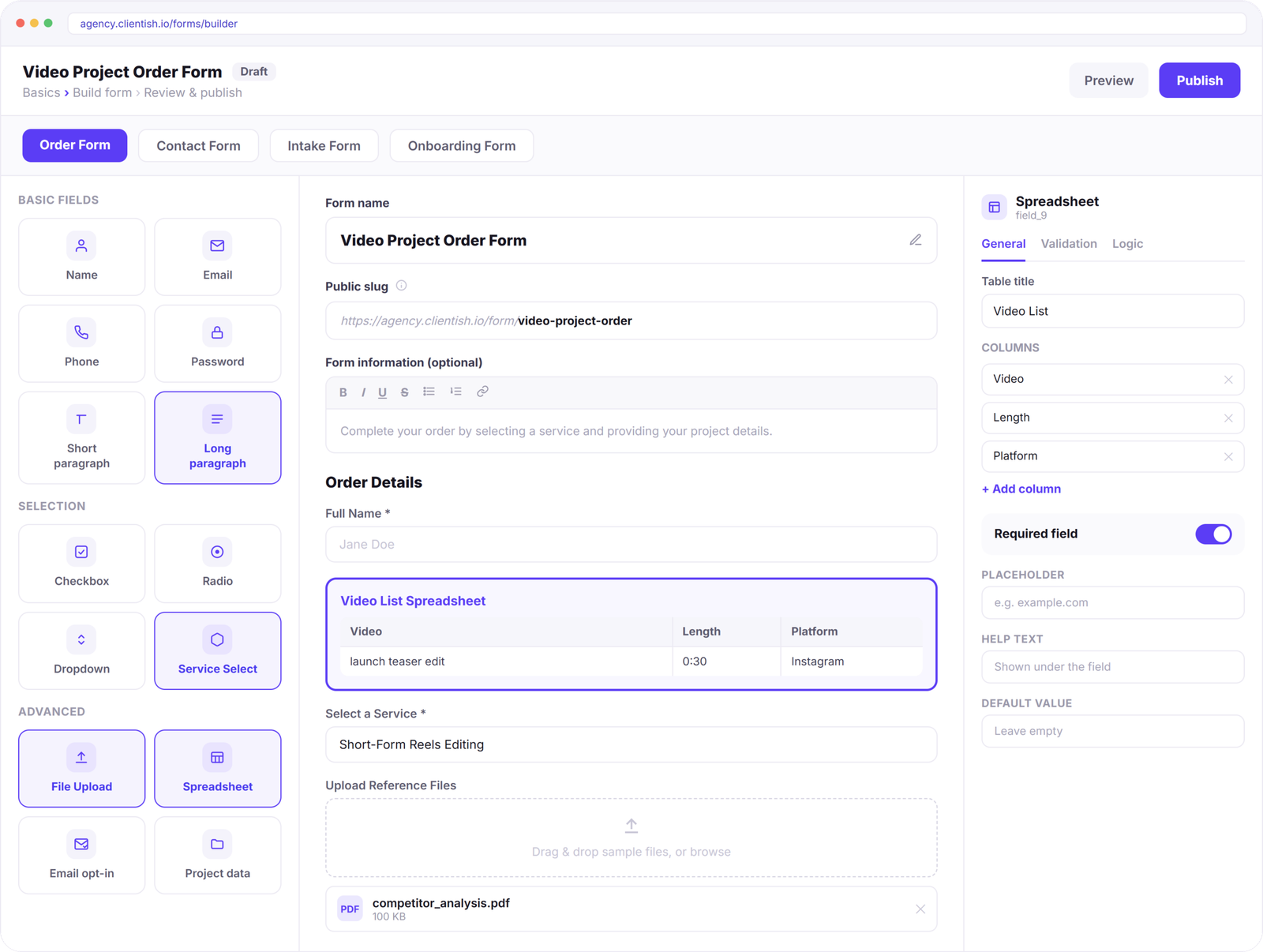
Task: Go to the Build form breadcrumb step
Action: [x=102, y=93]
